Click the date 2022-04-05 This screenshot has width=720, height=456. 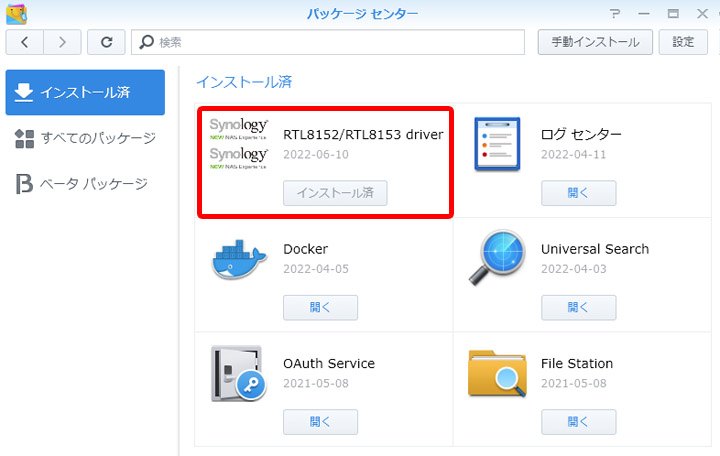click(316, 269)
